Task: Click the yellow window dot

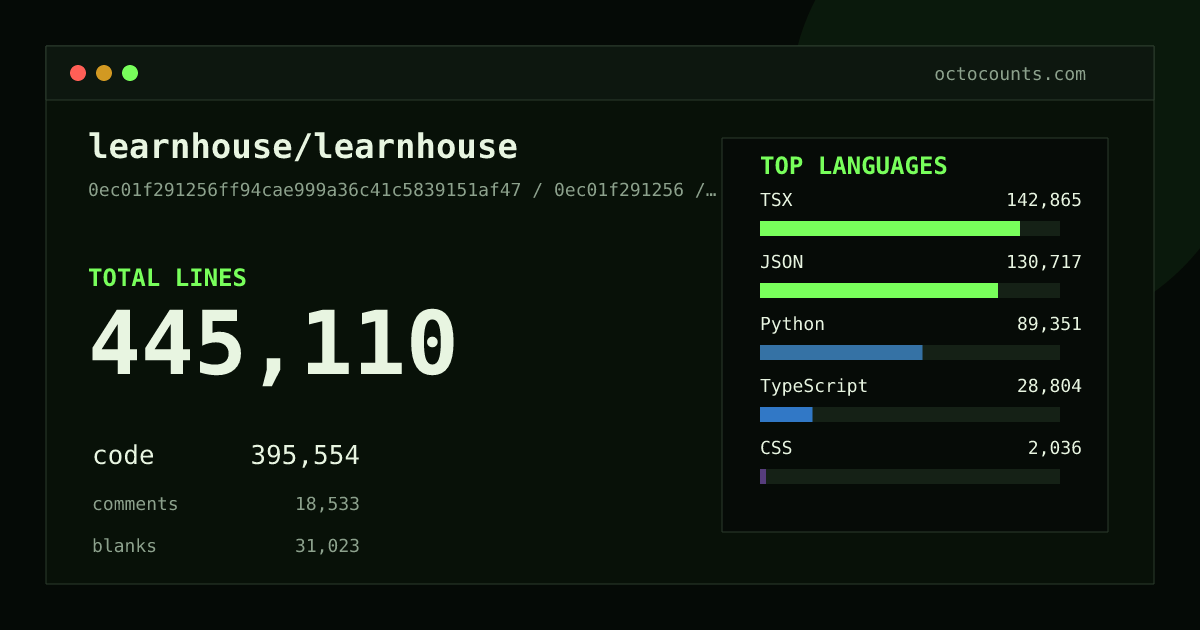Action: [104, 73]
